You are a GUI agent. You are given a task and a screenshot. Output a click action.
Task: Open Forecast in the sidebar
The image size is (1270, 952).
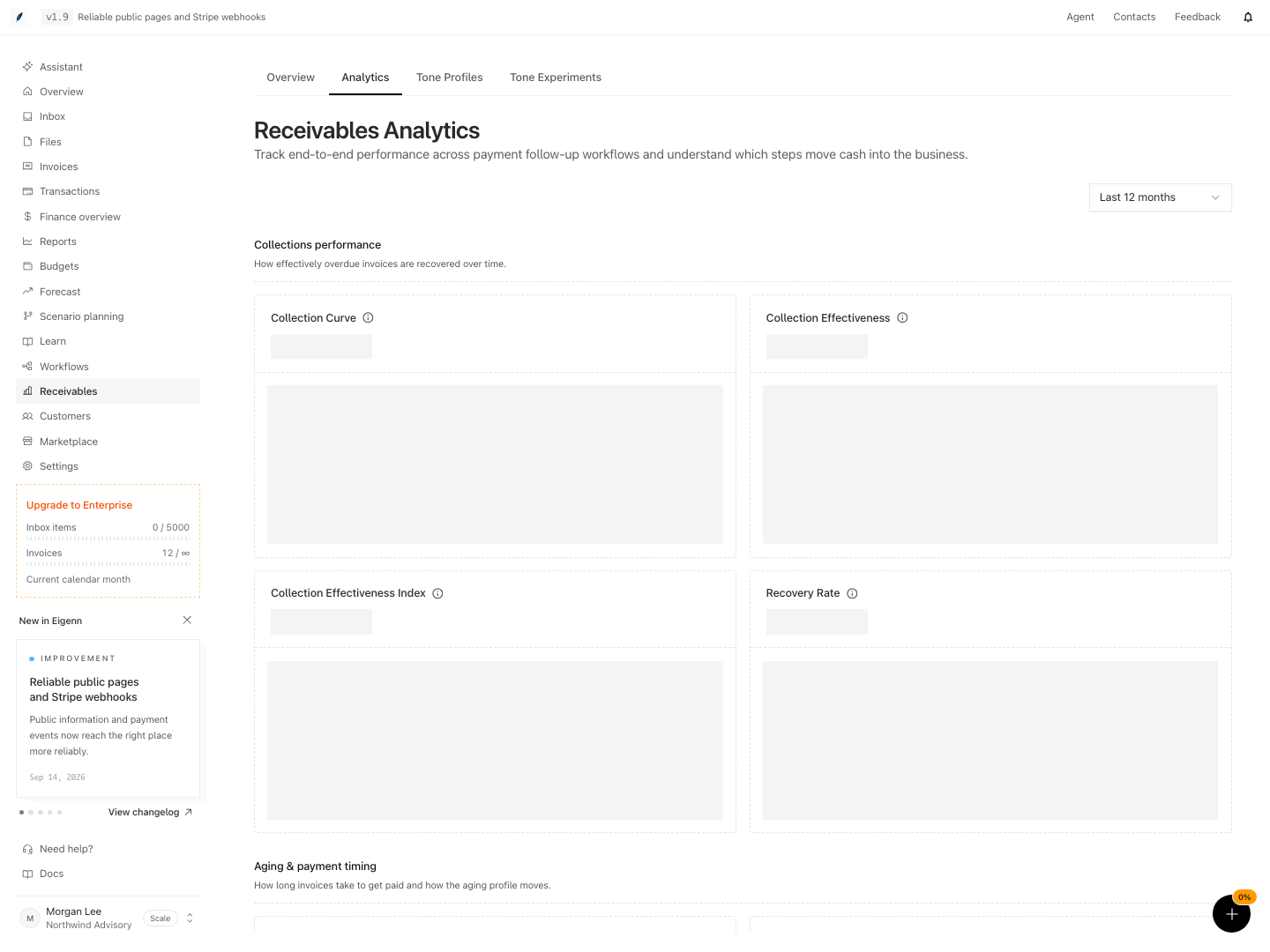click(x=108, y=292)
